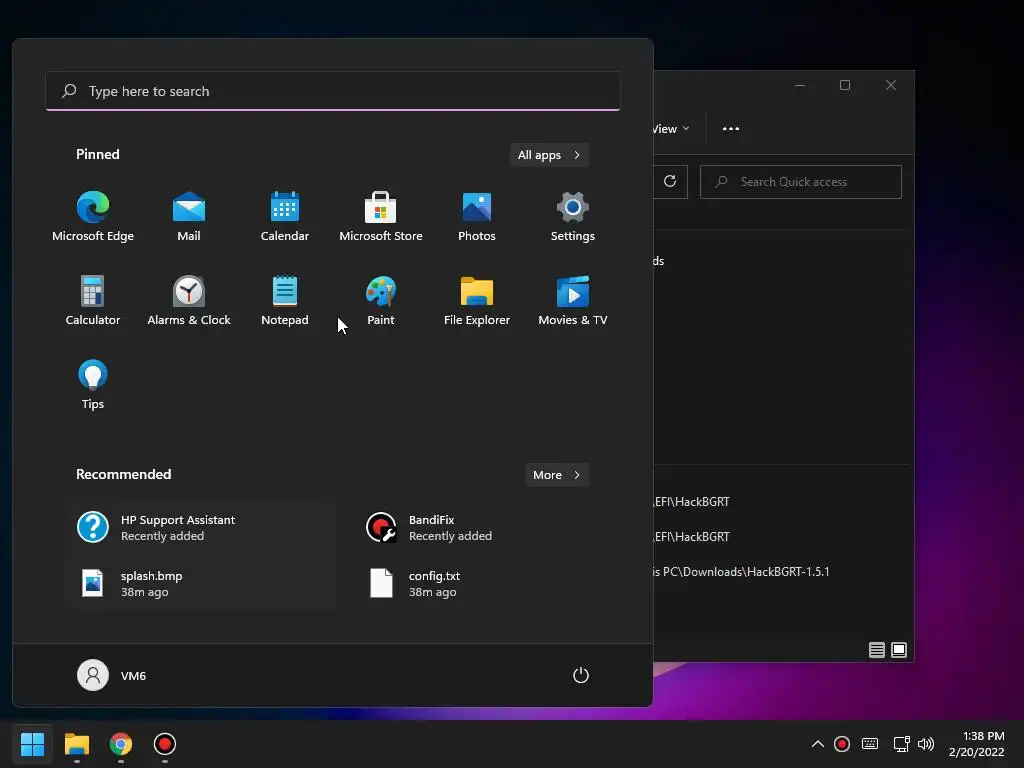This screenshot has width=1024, height=768.
Task: Show hidden system tray icons
Action: 818,744
